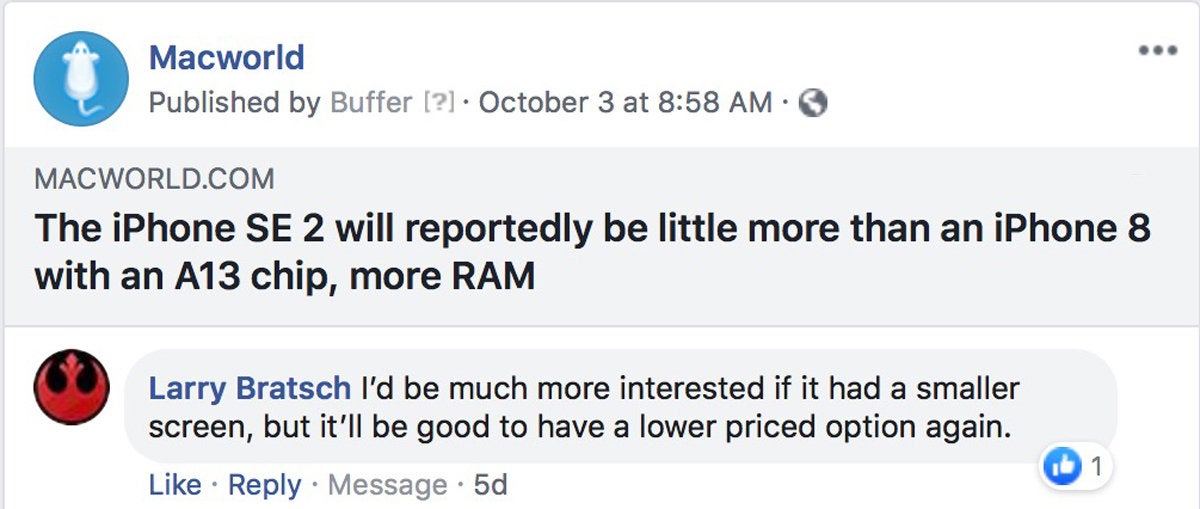Click the globe public audience icon
The image size is (1200, 509).
point(815,103)
